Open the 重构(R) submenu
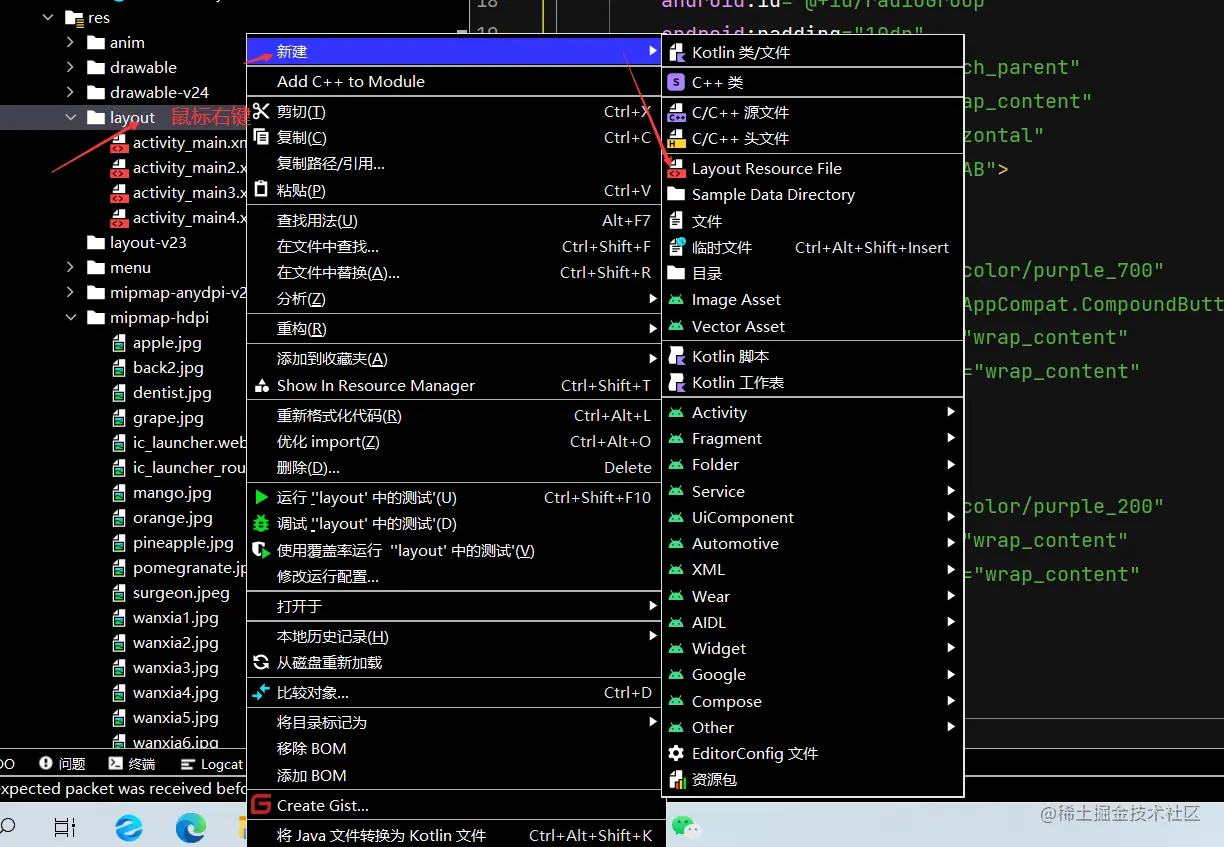The width and height of the screenshot is (1224, 847). pyautogui.click(x=455, y=329)
